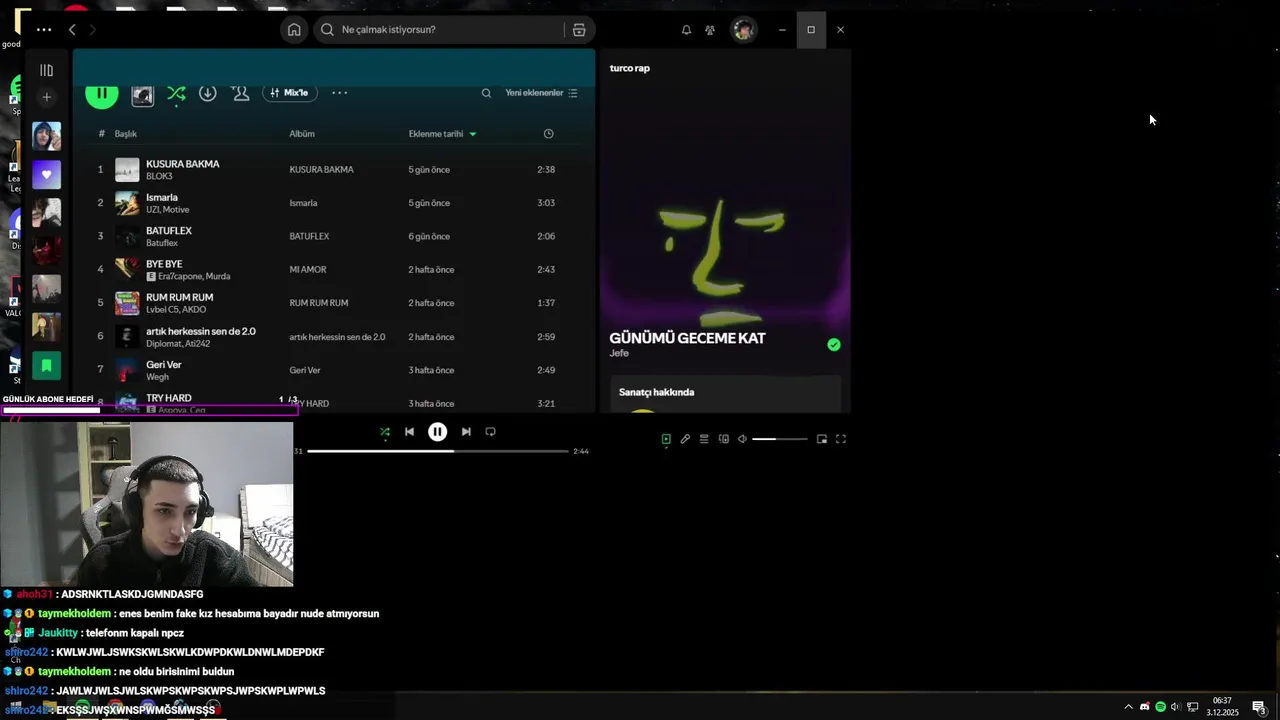Open 'Yeni eklenenler' sort dropdown
Screen dimensions: 1280x720
pos(541,93)
